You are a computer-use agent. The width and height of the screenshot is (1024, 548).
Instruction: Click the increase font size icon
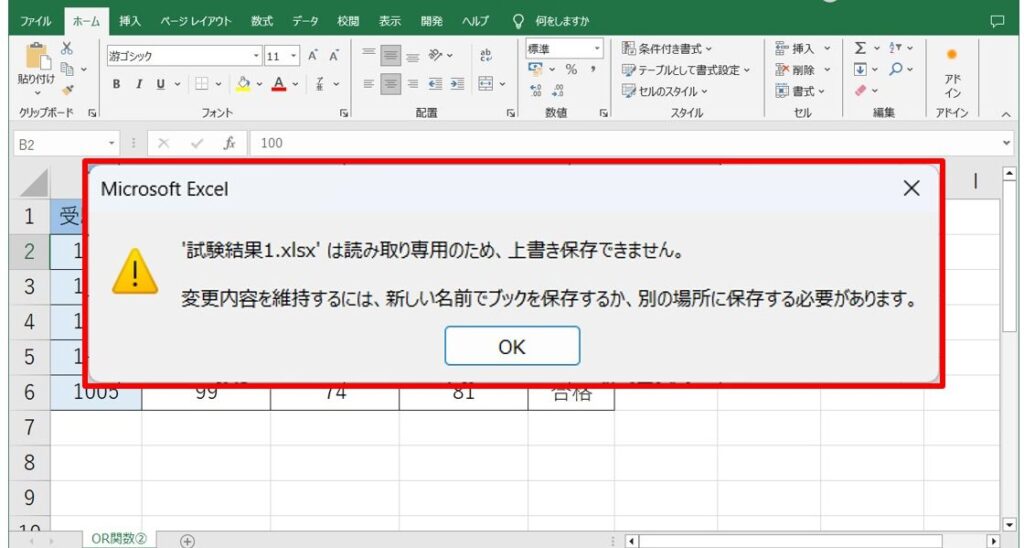(313, 56)
